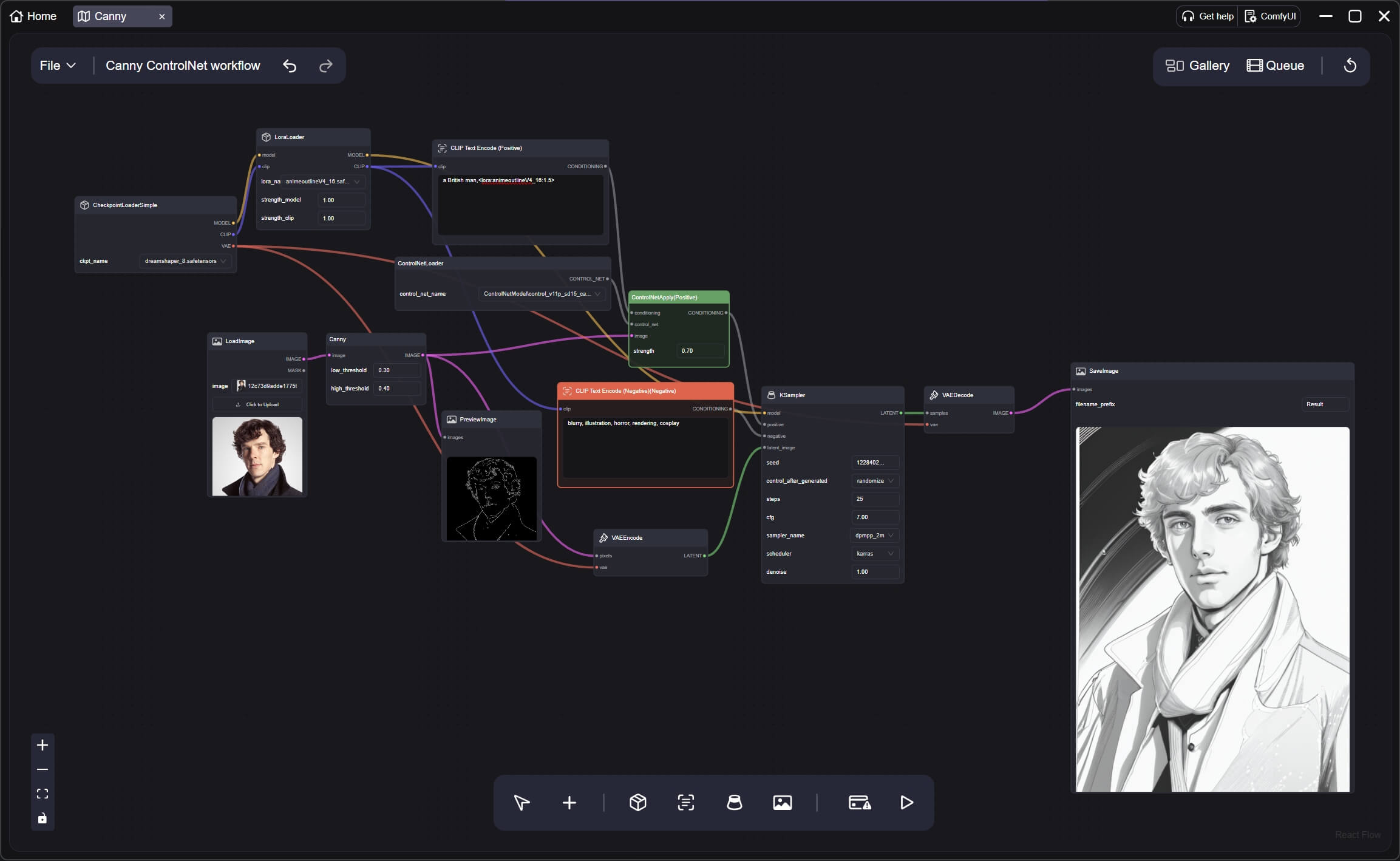
Task: Go to the Home tab
Action: pos(33,16)
